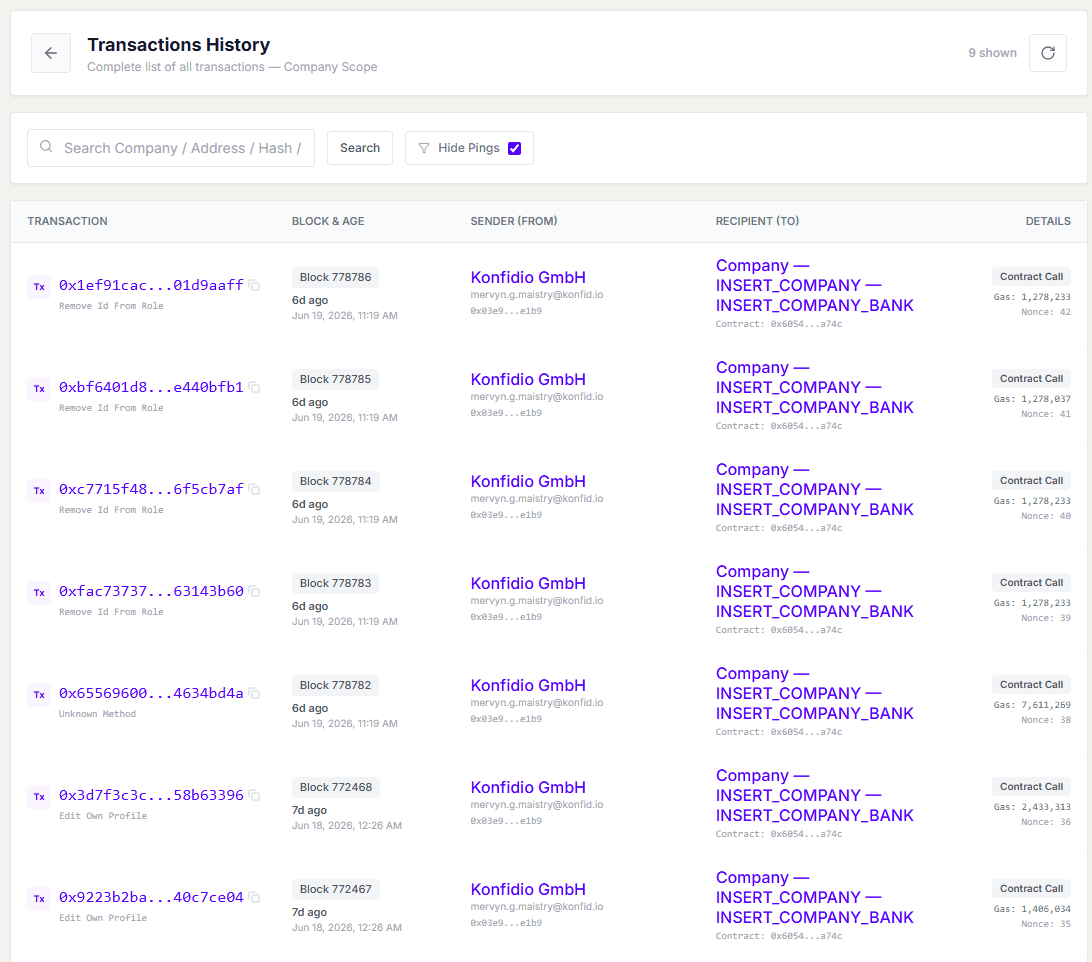Copy hash 0xbf6401d8...e440bfb1

[x=255, y=387]
